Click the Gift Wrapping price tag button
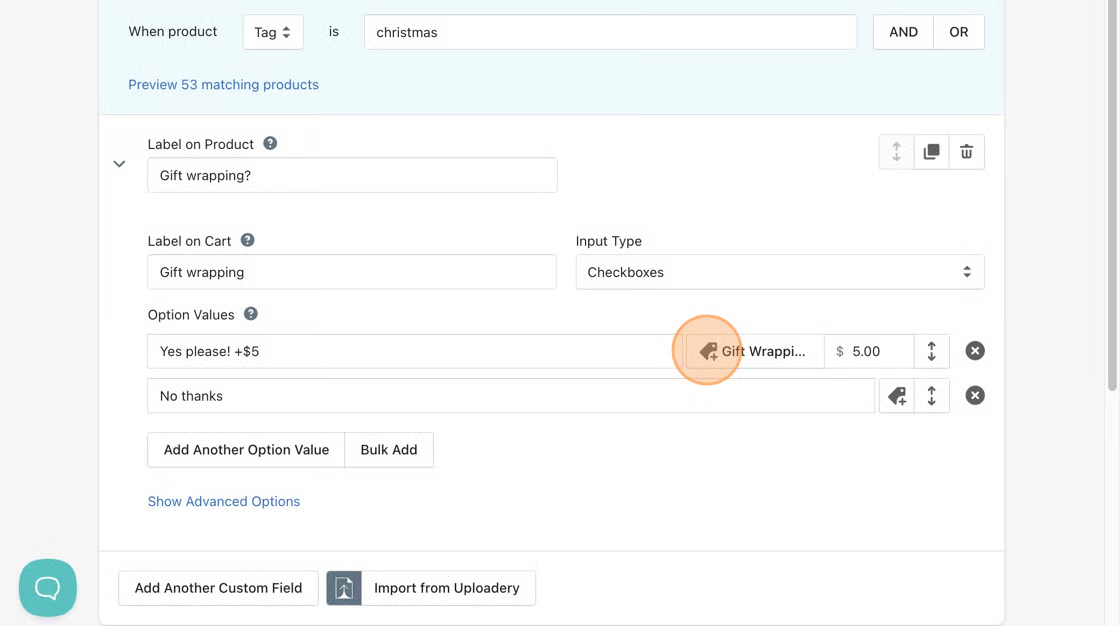Screen dimensions: 1120x626 pos(755,351)
